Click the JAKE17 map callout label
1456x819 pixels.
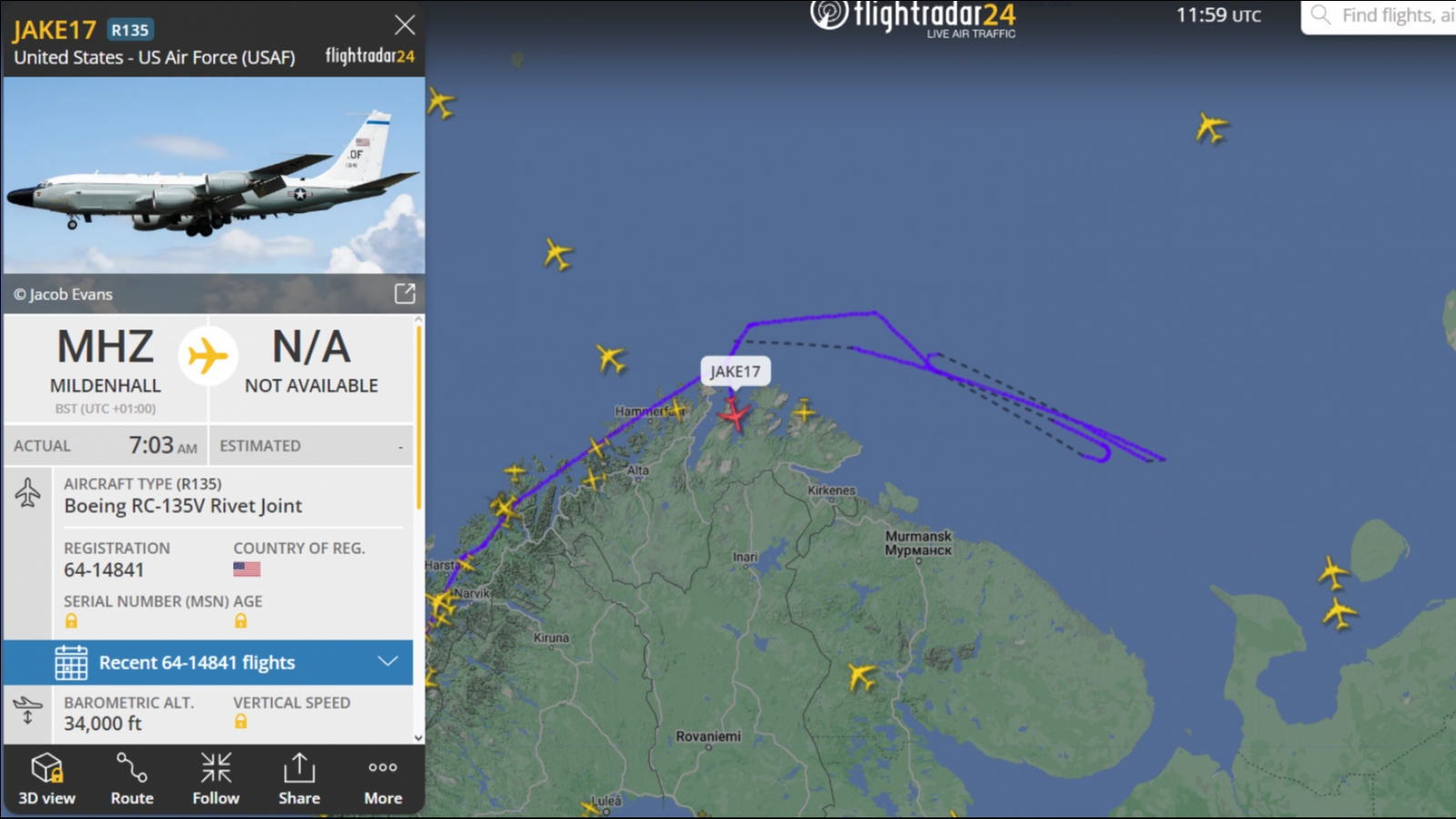[735, 371]
